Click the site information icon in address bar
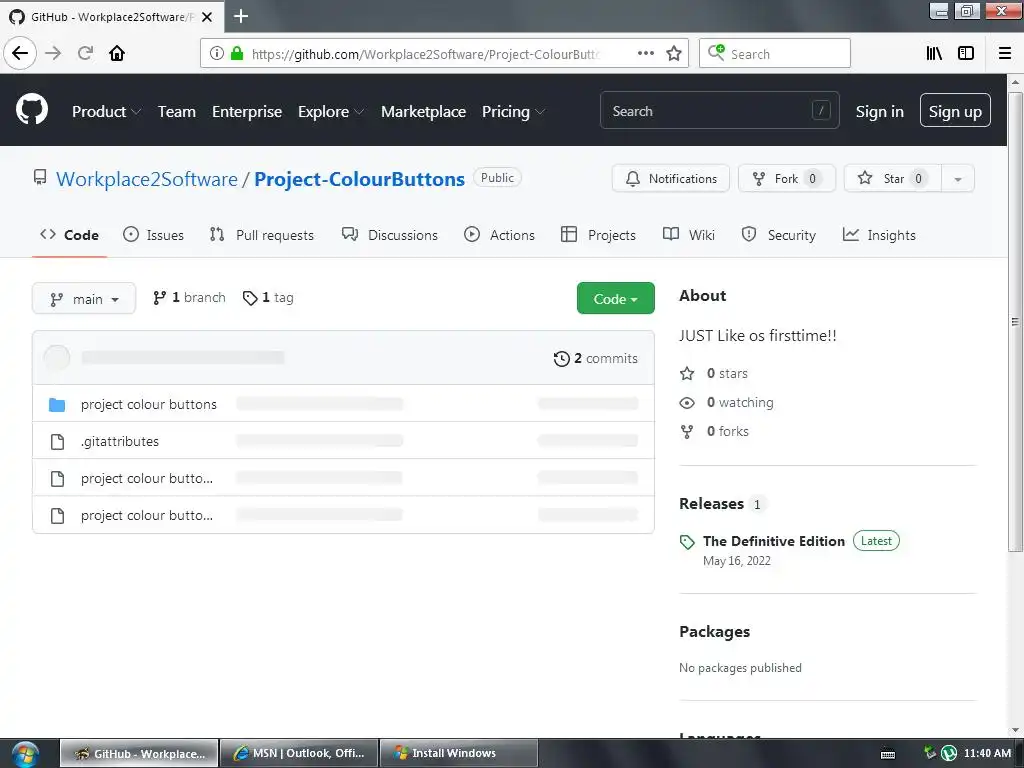The height and width of the screenshot is (768, 1024). coord(217,53)
